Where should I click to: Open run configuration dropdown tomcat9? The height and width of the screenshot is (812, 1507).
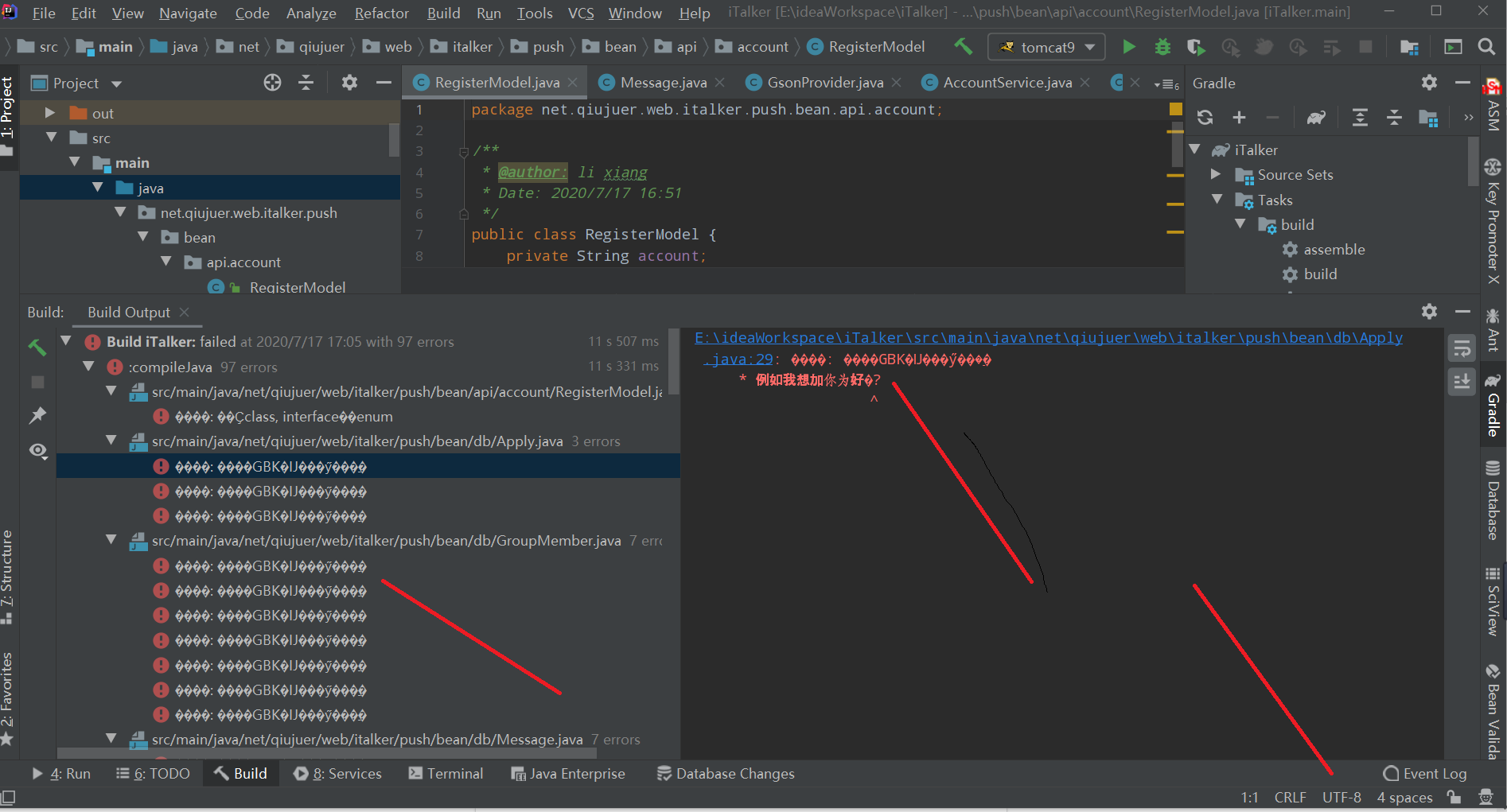coord(1046,47)
